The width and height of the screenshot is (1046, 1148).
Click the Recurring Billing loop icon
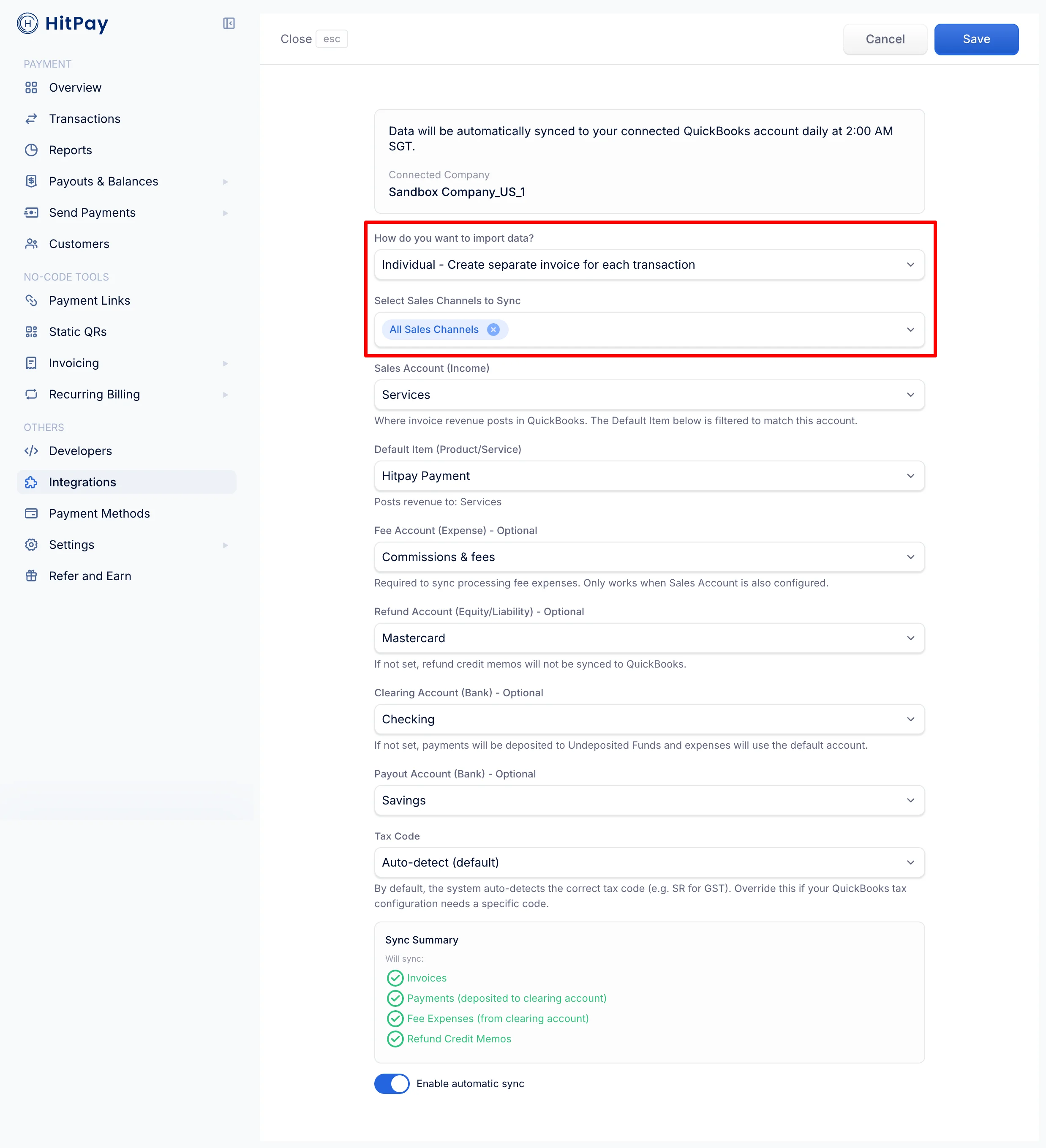point(31,395)
